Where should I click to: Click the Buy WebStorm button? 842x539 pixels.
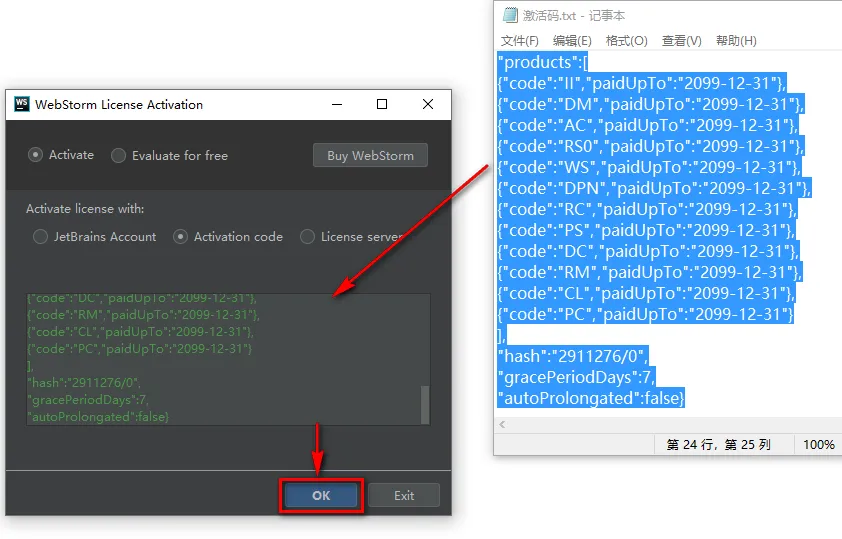[371, 155]
